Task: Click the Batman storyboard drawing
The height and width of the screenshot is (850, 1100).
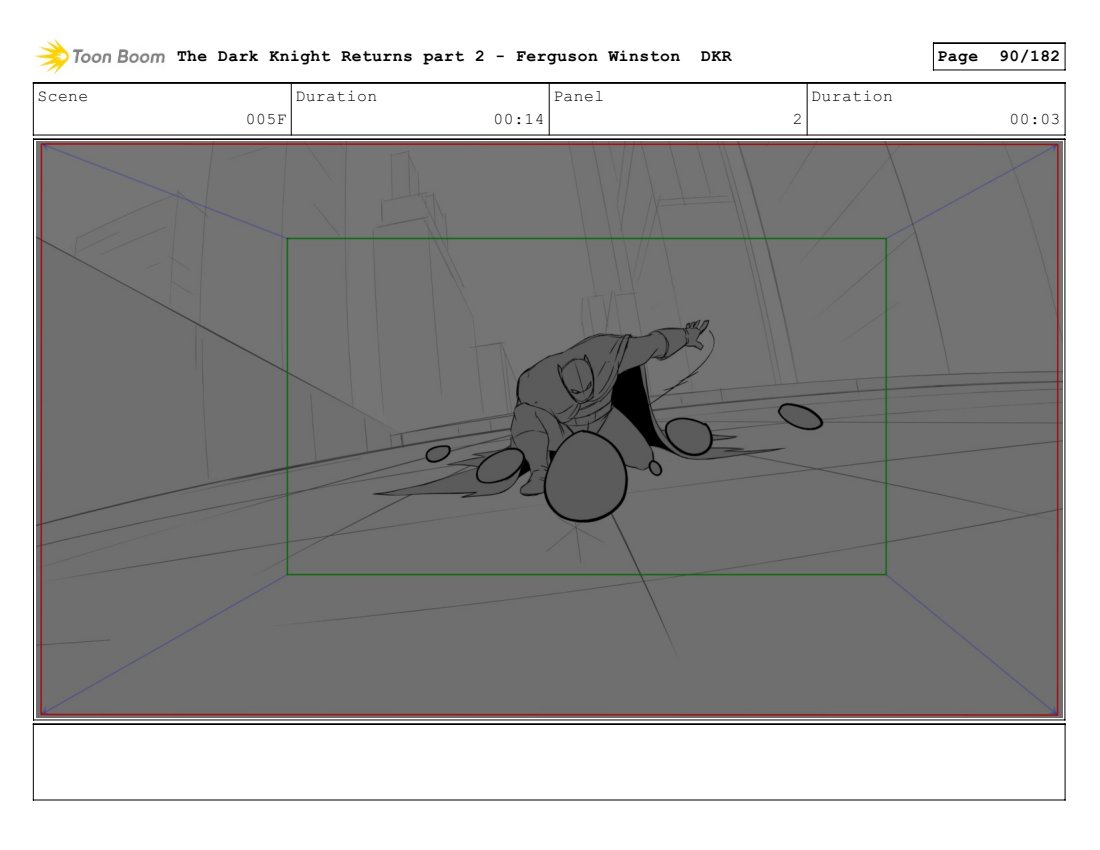Action: (549, 429)
